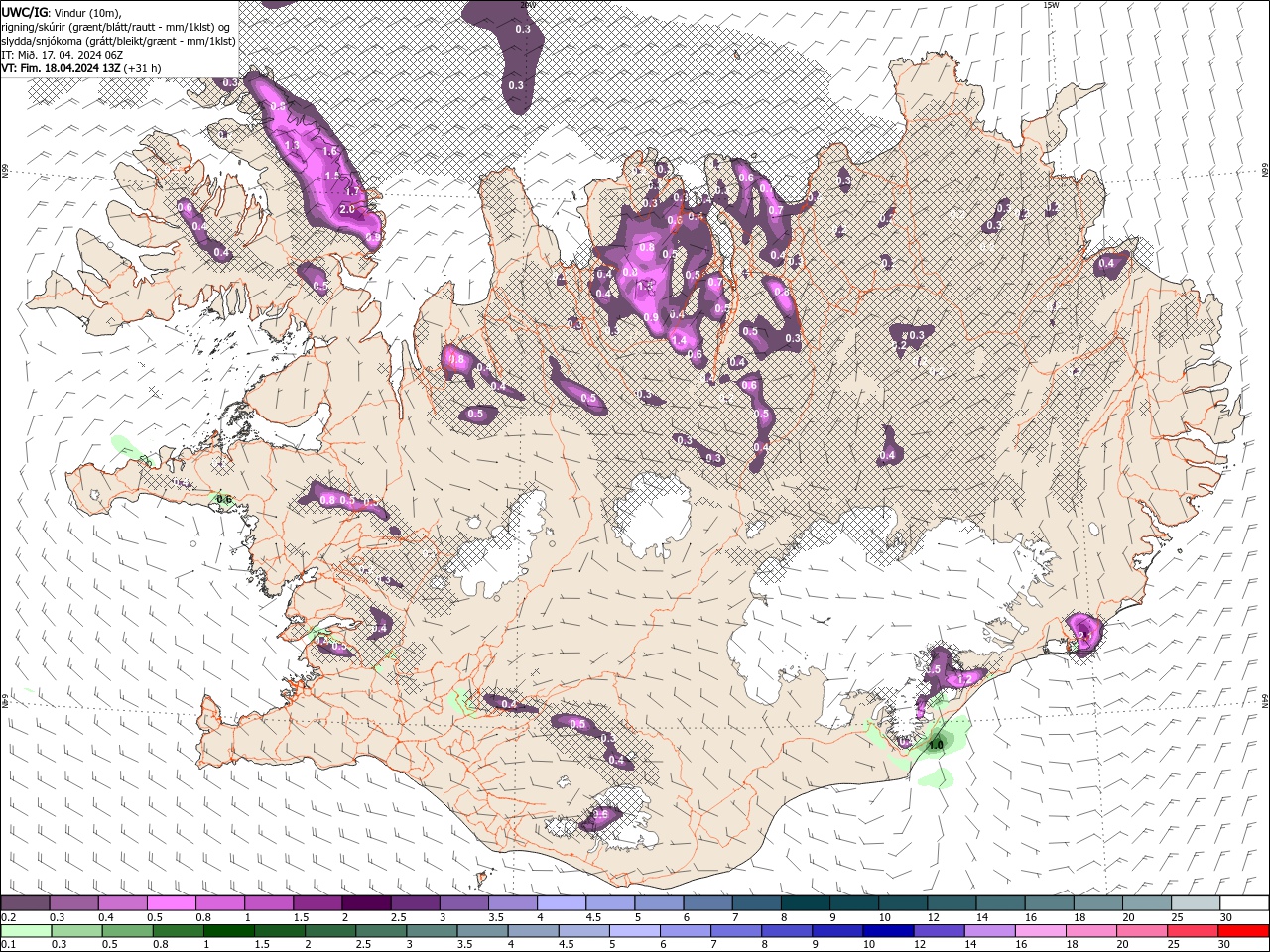Select the snow legend swatch labeled 0.8
The height and width of the screenshot is (952, 1270).
point(219,902)
